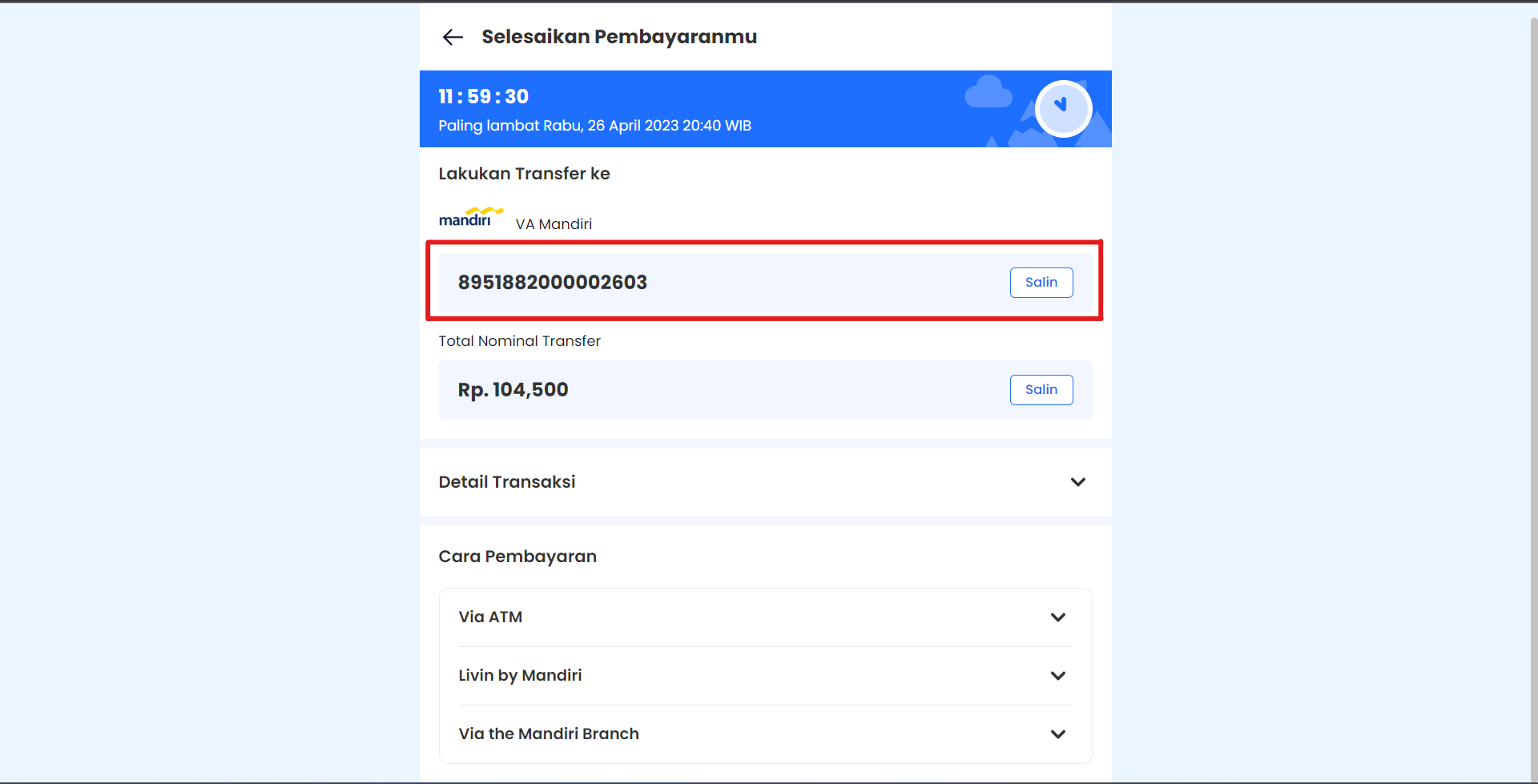Screen dimensions: 1538x784
Task: Click the Mandiri bank logo
Action: (471, 218)
